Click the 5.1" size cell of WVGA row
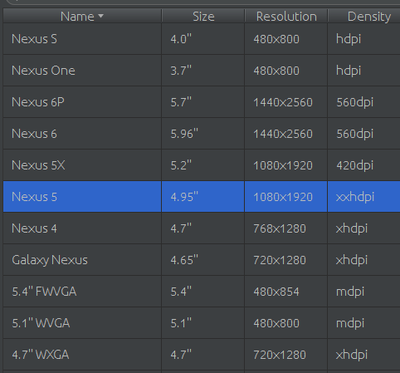 click(x=203, y=323)
